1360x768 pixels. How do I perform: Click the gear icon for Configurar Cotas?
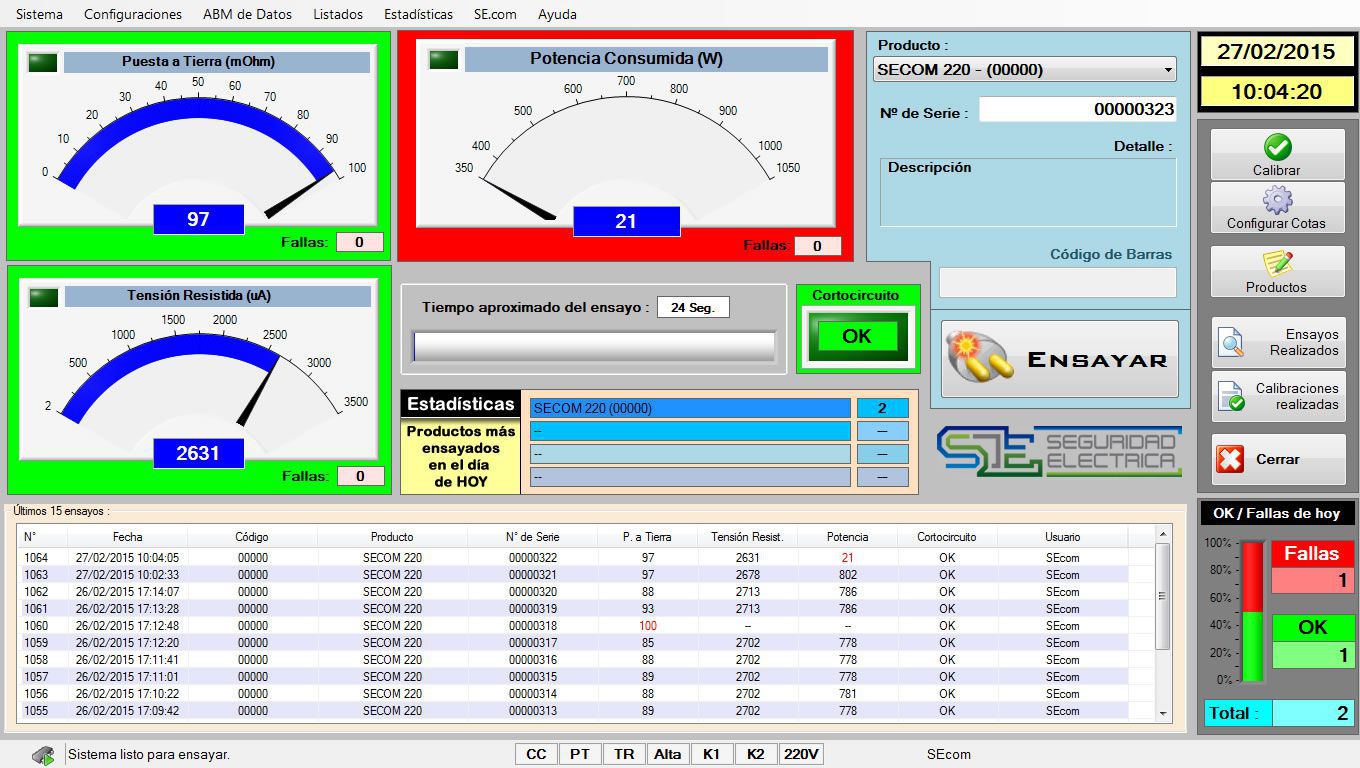coord(1277,201)
